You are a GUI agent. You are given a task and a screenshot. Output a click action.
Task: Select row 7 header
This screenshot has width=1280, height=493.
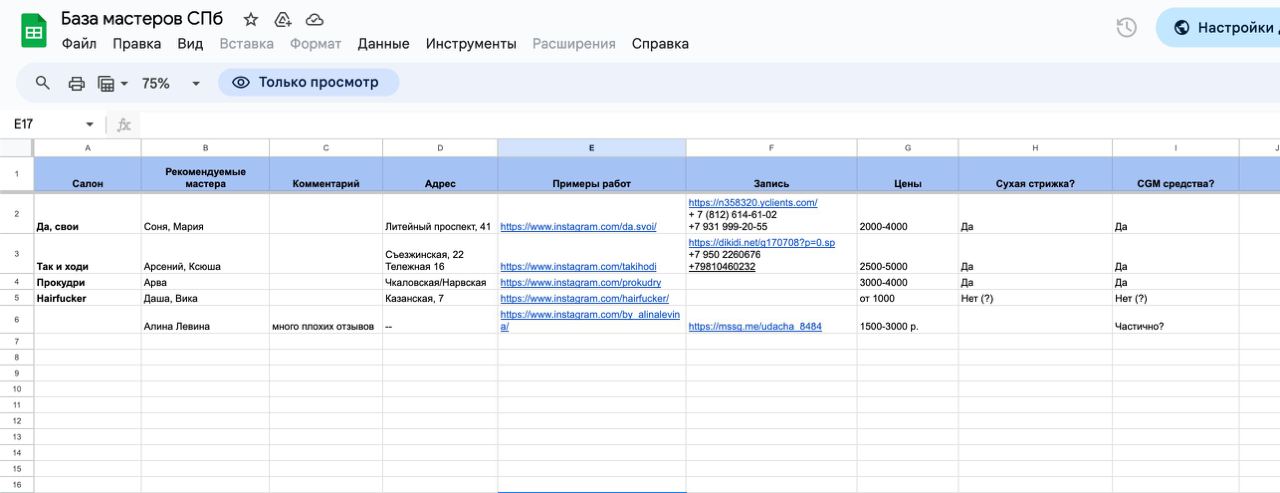(x=16, y=342)
